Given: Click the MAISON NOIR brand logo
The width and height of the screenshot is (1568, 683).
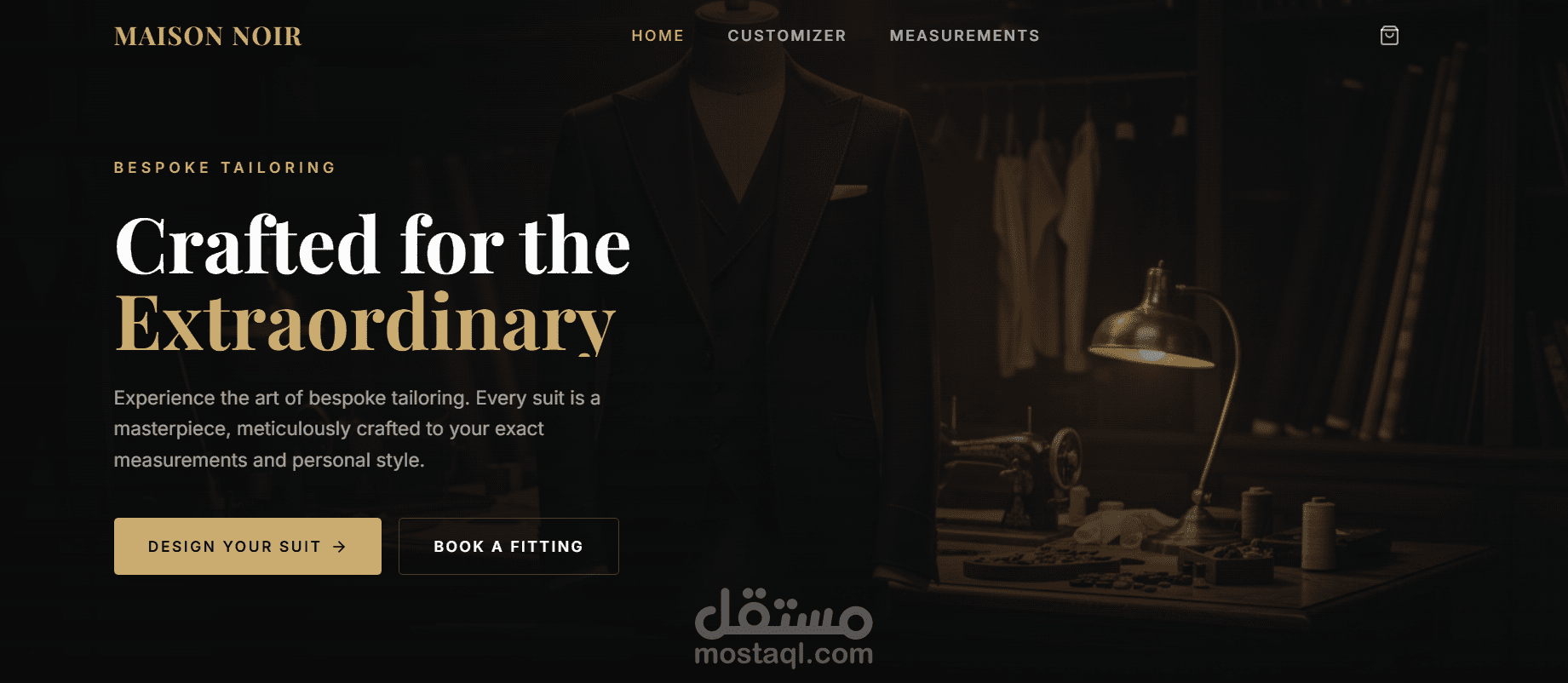Looking at the screenshot, I should (x=208, y=36).
